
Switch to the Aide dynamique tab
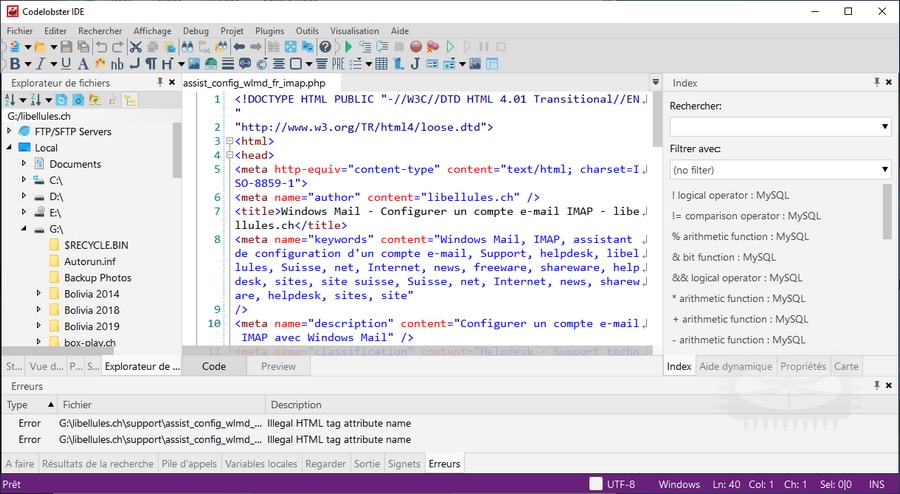pyautogui.click(x=735, y=366)
